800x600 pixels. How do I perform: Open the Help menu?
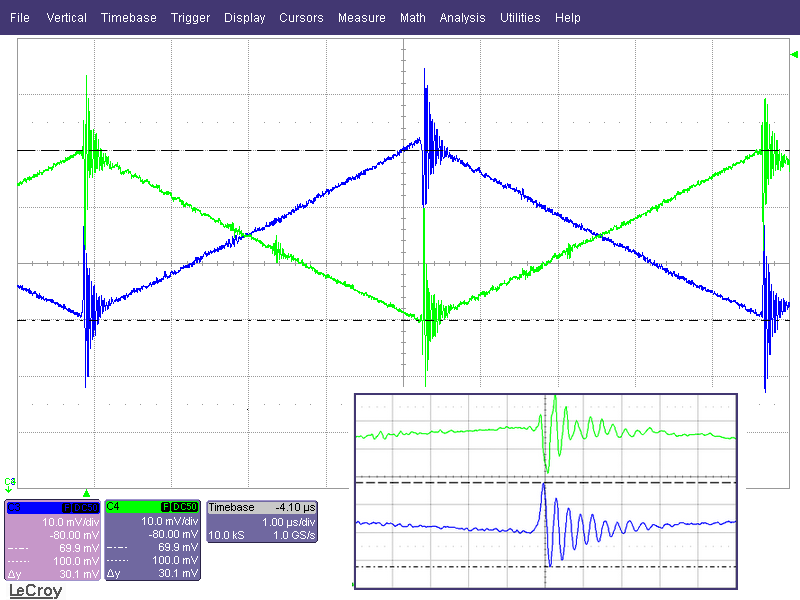pos(567,18)
